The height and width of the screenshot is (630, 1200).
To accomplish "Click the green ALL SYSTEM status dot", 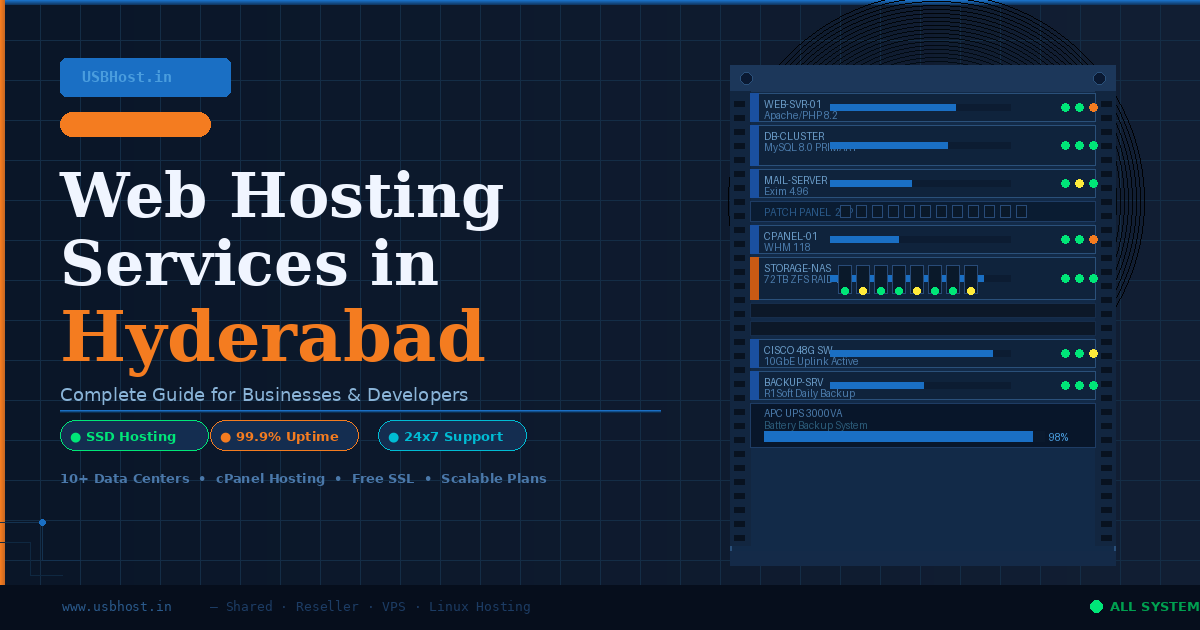I will [x=1097, y=606].
